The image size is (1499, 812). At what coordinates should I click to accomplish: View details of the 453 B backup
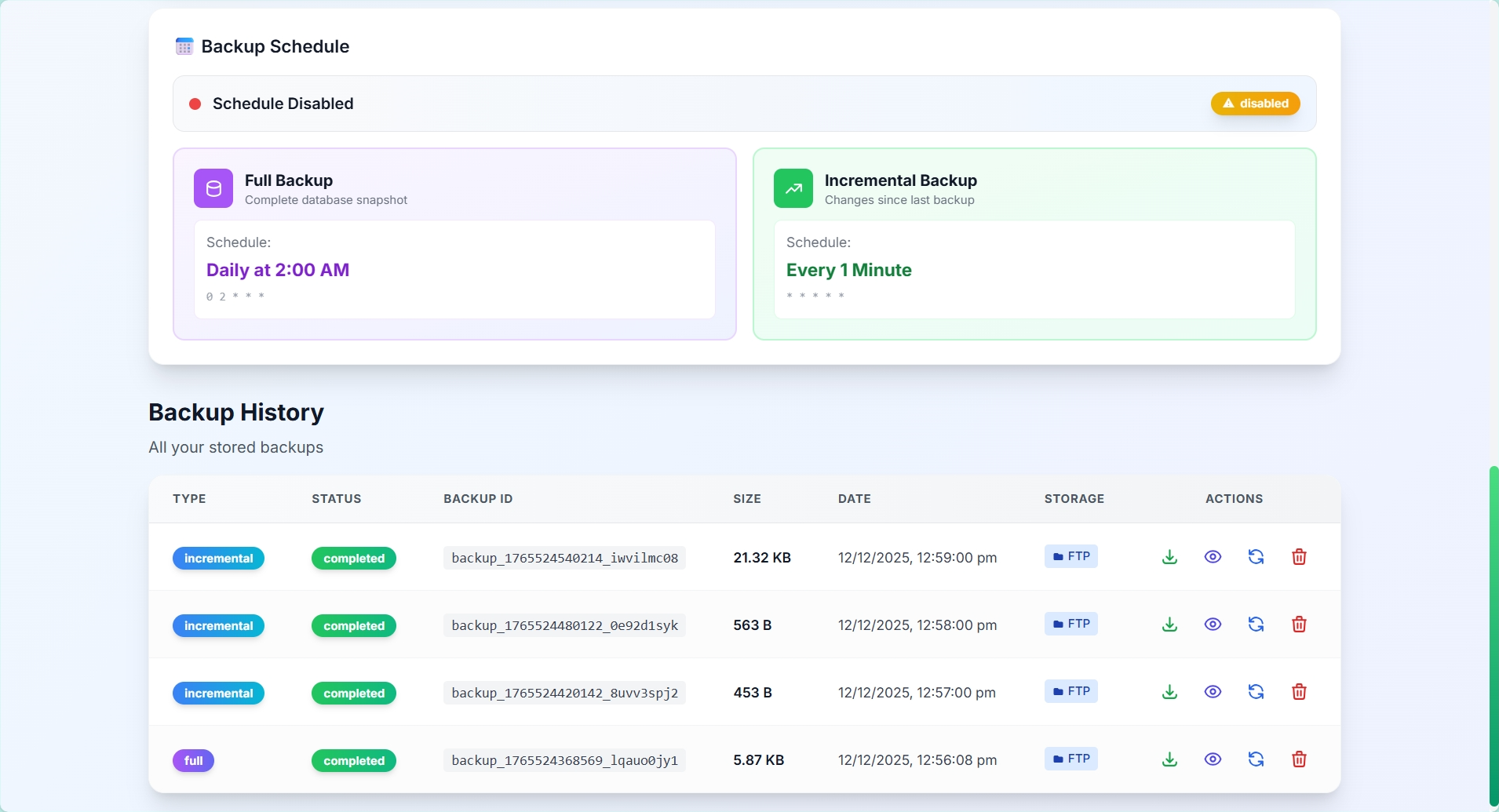(x=1212, y=692)
